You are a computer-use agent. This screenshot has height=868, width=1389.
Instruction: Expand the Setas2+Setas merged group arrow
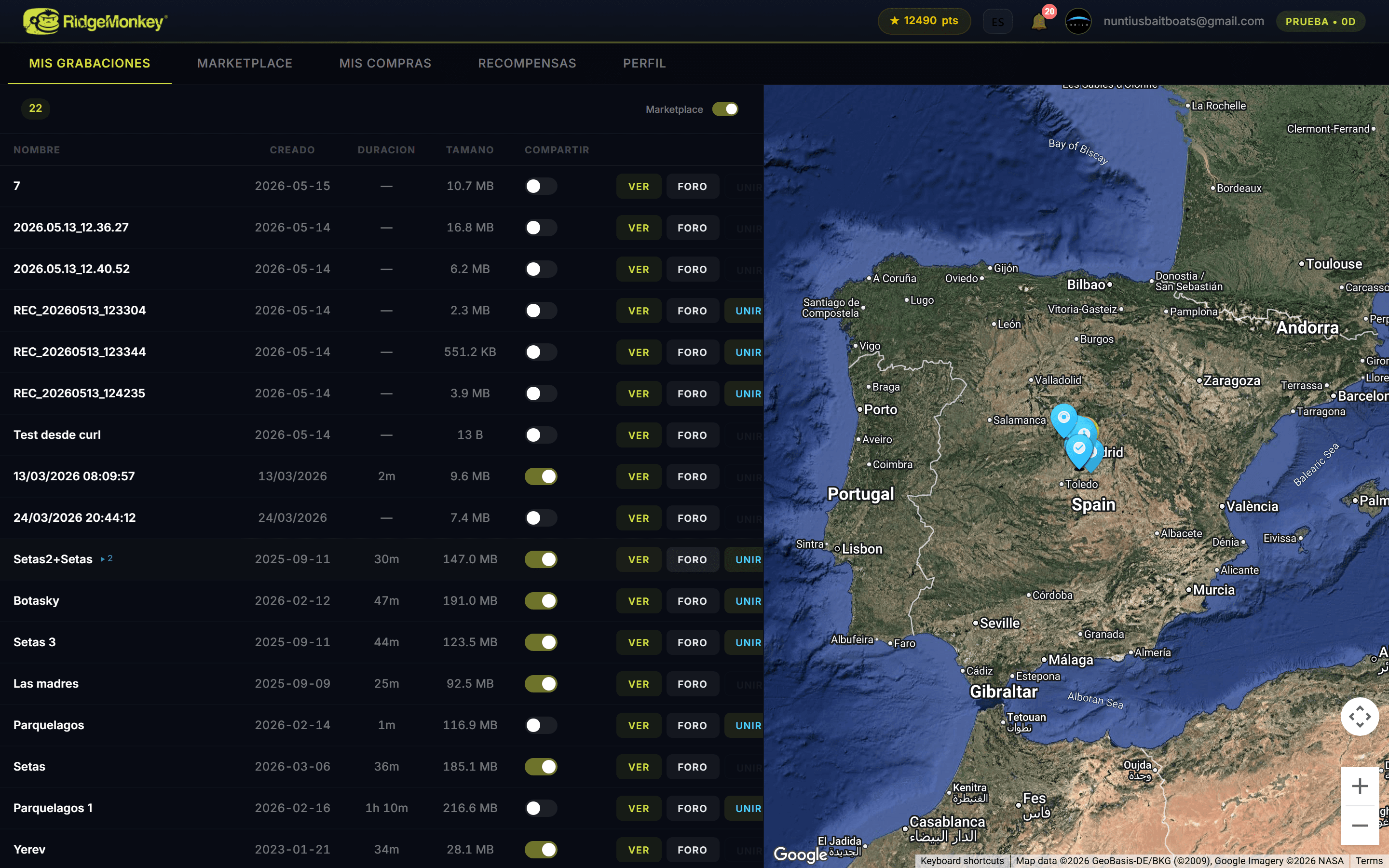click(106, 558)
